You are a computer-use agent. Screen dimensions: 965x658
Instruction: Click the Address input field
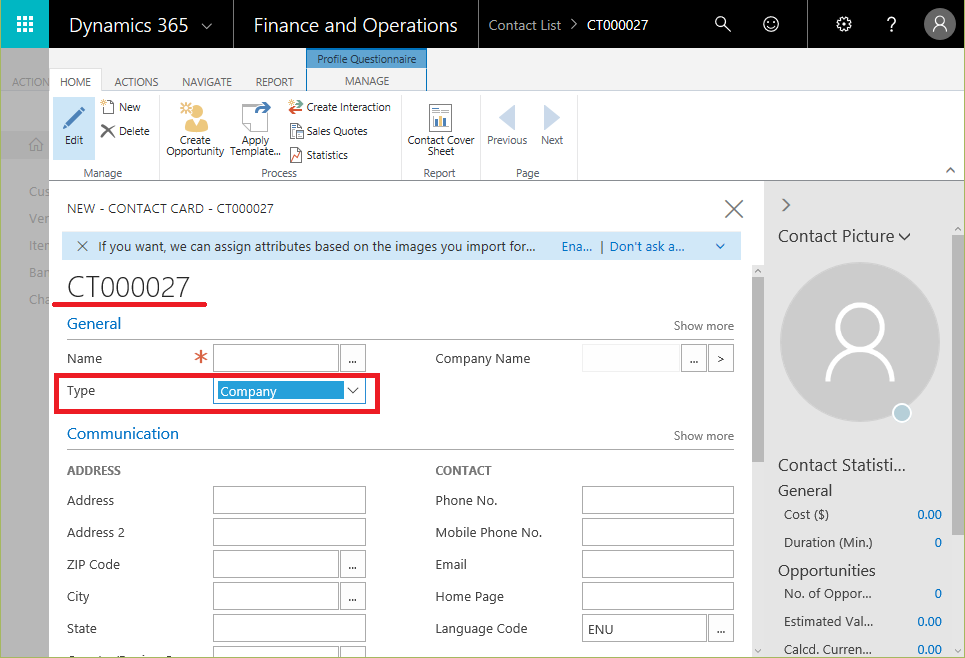point(289,500)
